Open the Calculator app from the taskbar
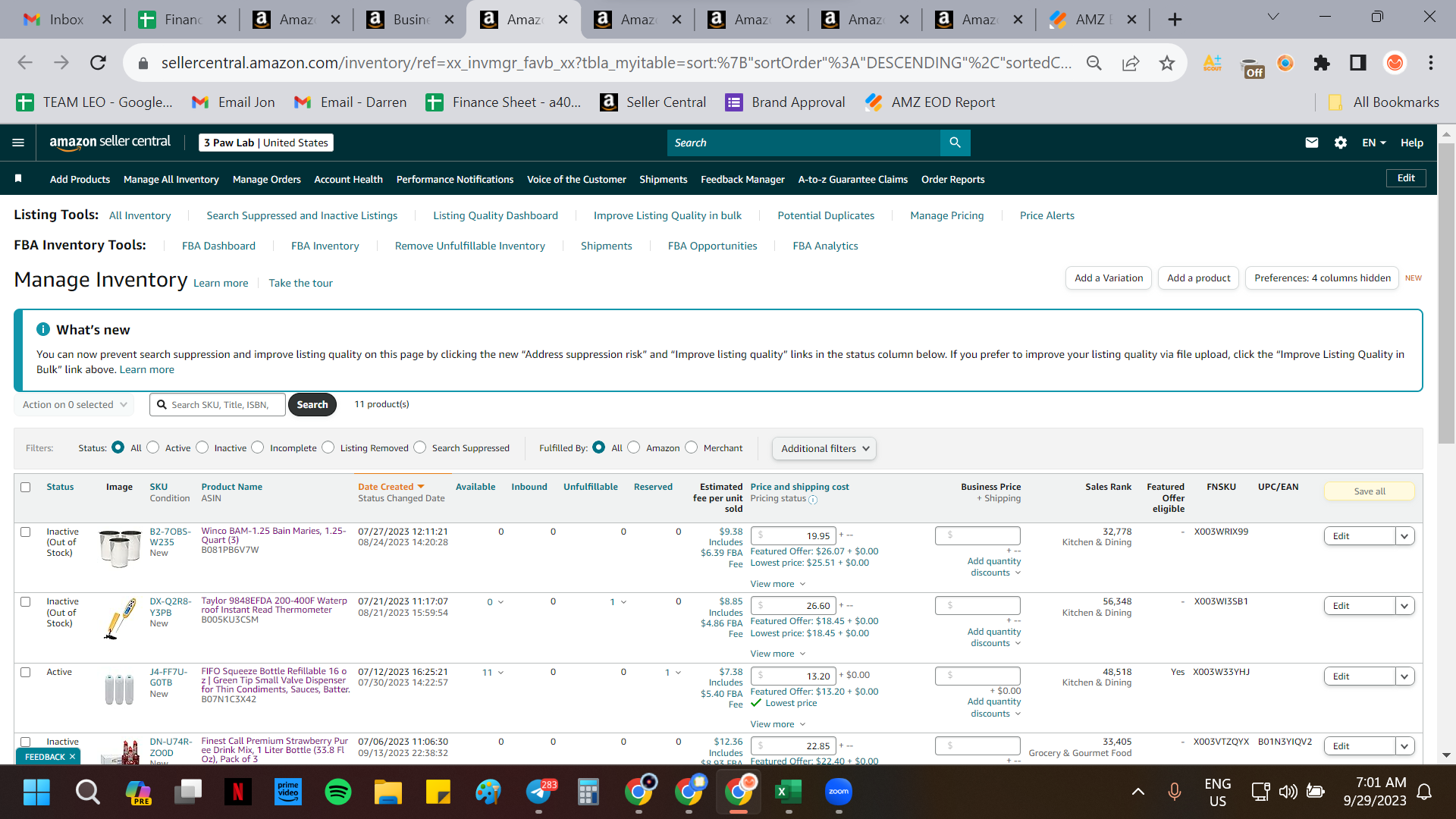 tap(588, 792)
